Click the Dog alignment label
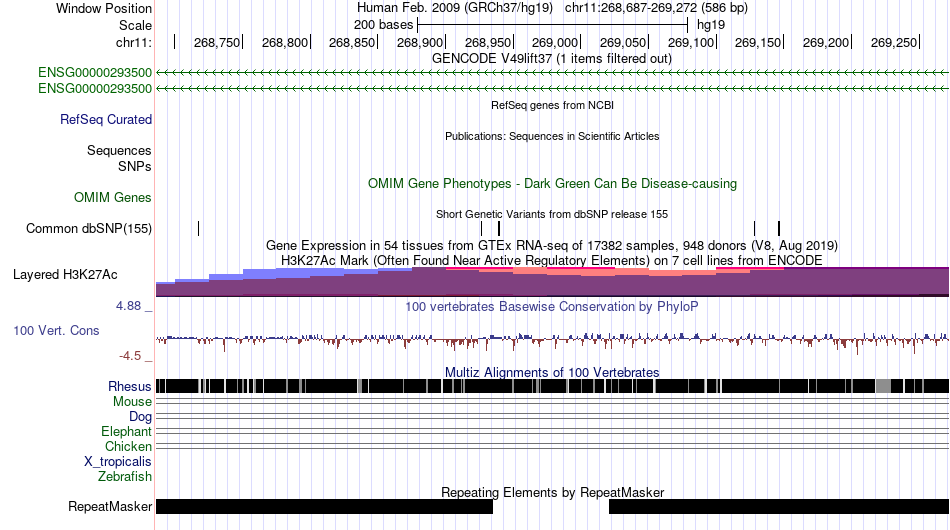The height and width of the screenshot is (530, 950). pos(141,417)
